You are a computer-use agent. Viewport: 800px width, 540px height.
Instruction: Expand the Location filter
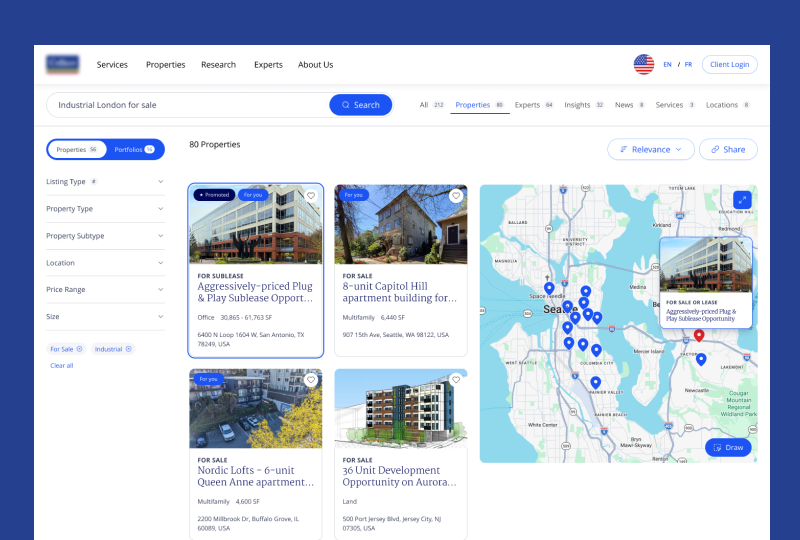tap(105, 263)
